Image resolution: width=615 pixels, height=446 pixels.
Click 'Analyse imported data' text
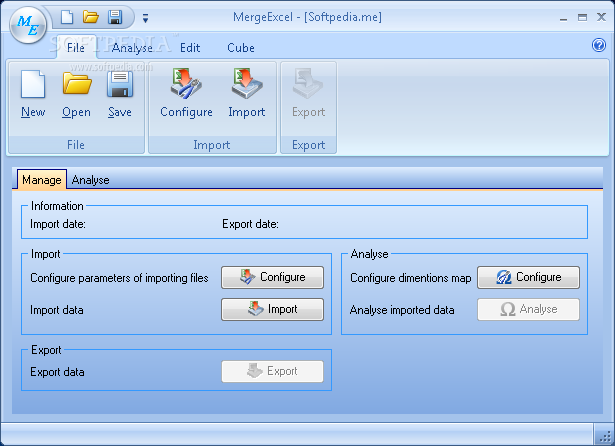pos(402,310)
